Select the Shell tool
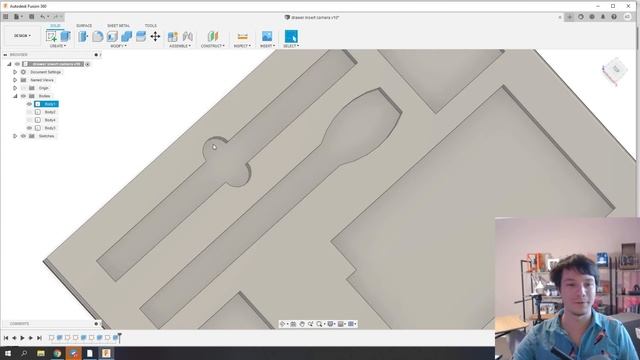The image size is (640, 360). [x=112, y=36]
